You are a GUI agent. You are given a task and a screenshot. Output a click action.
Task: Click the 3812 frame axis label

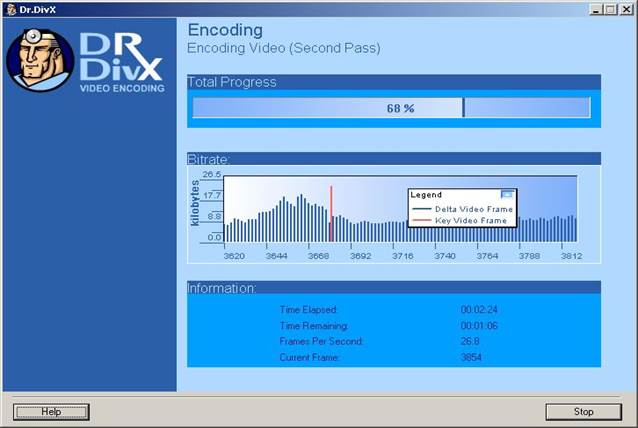[571, 256]
